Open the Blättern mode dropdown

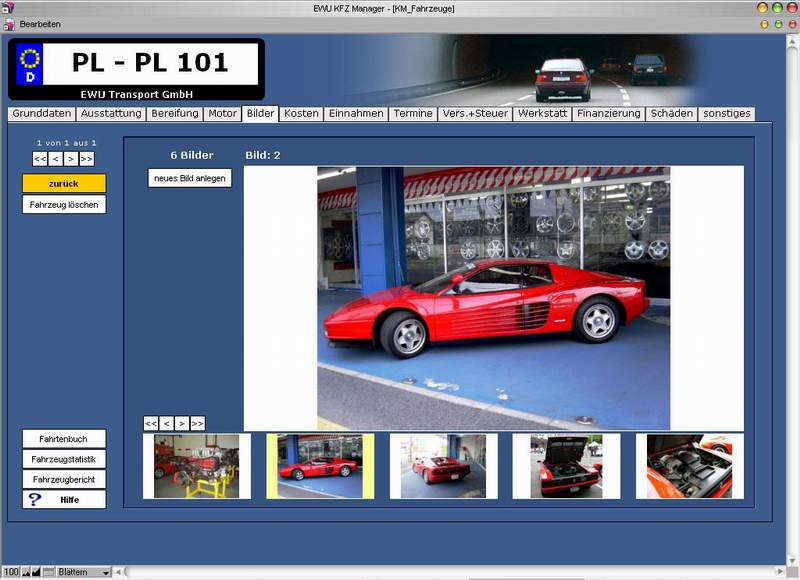coord(83,572)
